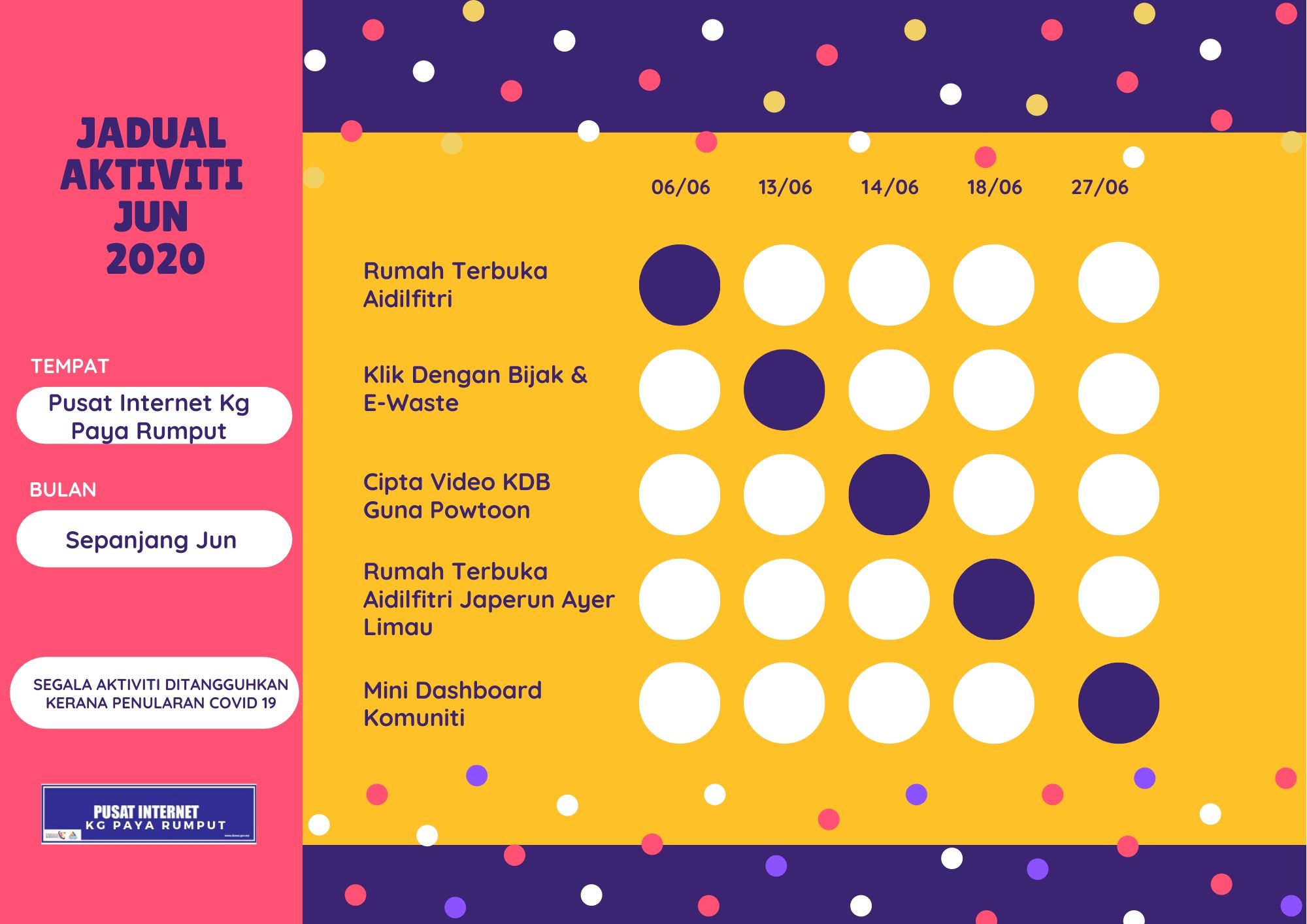
Task: Select the filled circle for Rumah Terbuka Aidilfitri on 06/06
Action: 680,285
